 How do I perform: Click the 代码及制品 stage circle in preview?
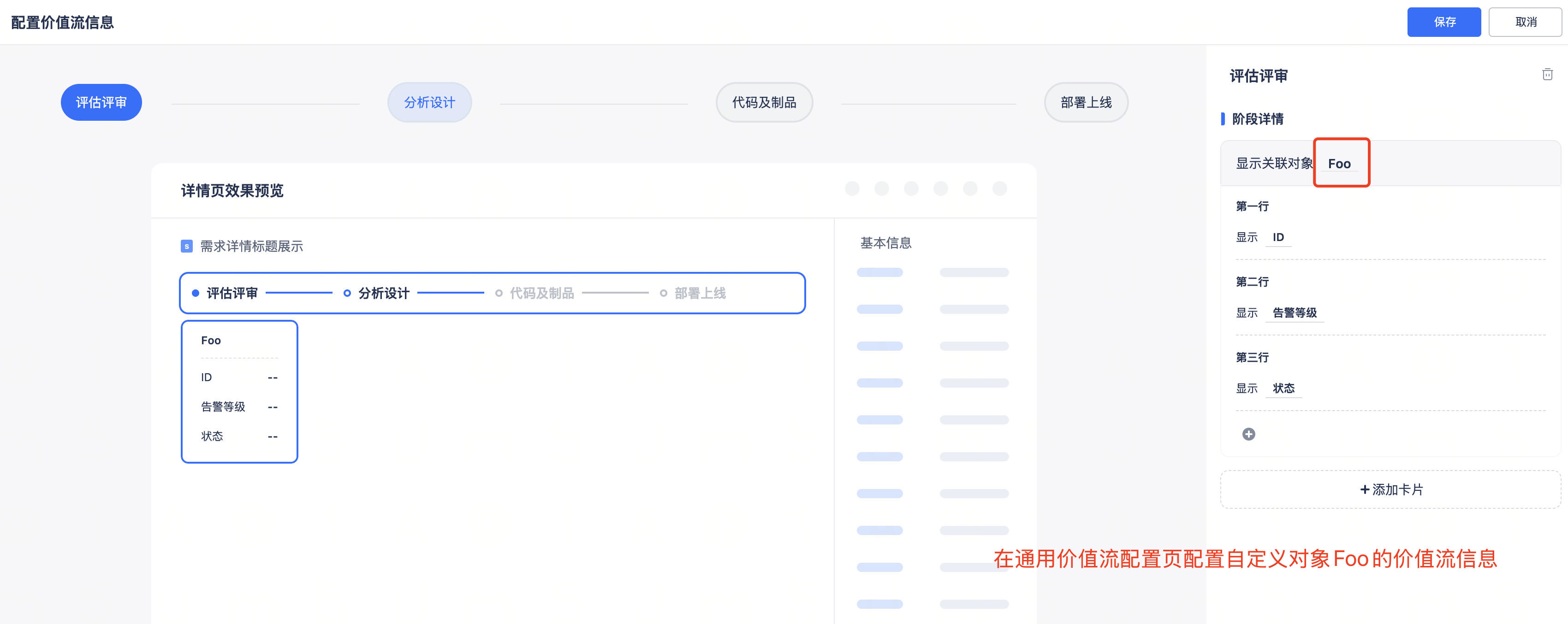pyautogui.click(x=499, y=293)
